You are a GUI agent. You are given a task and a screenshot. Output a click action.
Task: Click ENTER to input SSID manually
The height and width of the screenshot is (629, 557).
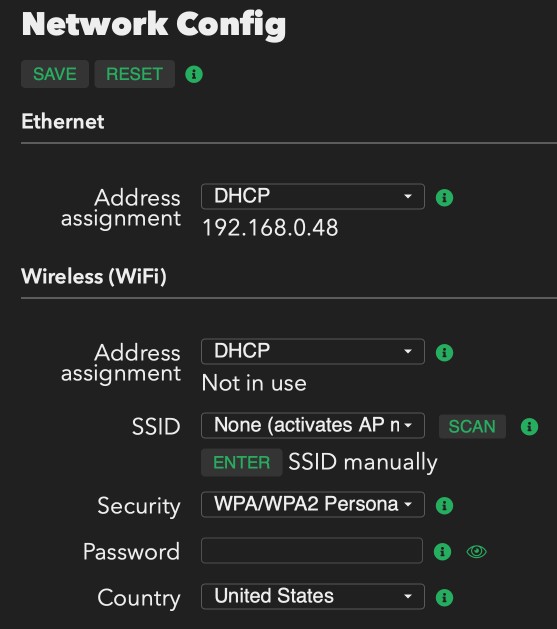pos(241,463)
